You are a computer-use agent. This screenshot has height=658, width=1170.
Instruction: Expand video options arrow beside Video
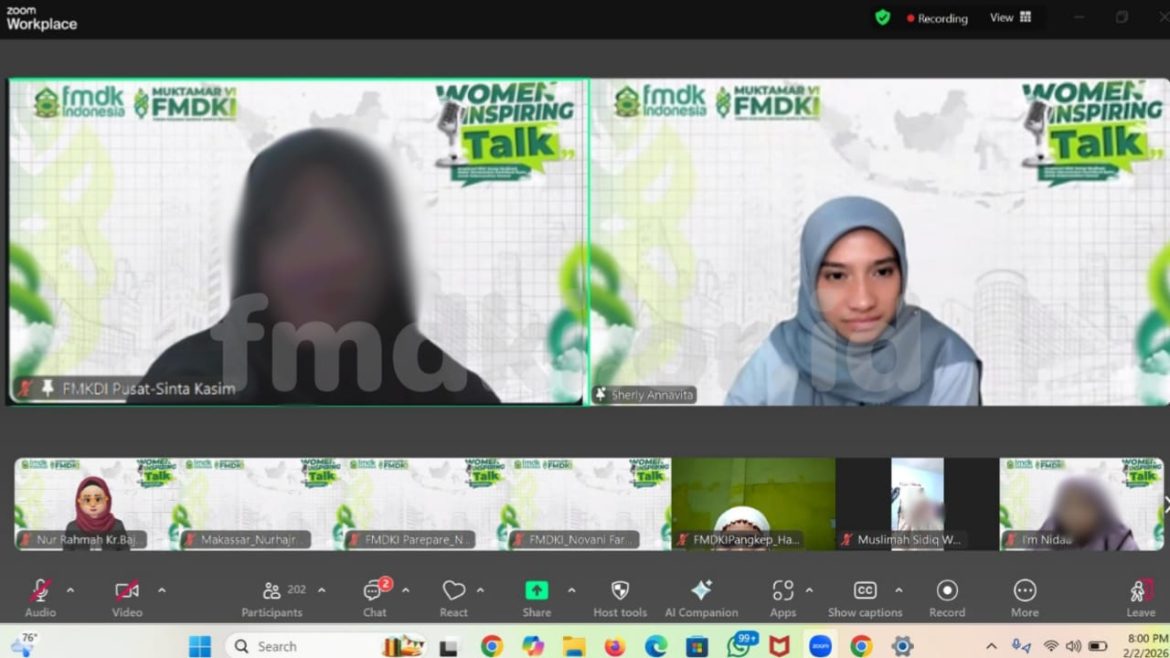click(x=162, y=590)
